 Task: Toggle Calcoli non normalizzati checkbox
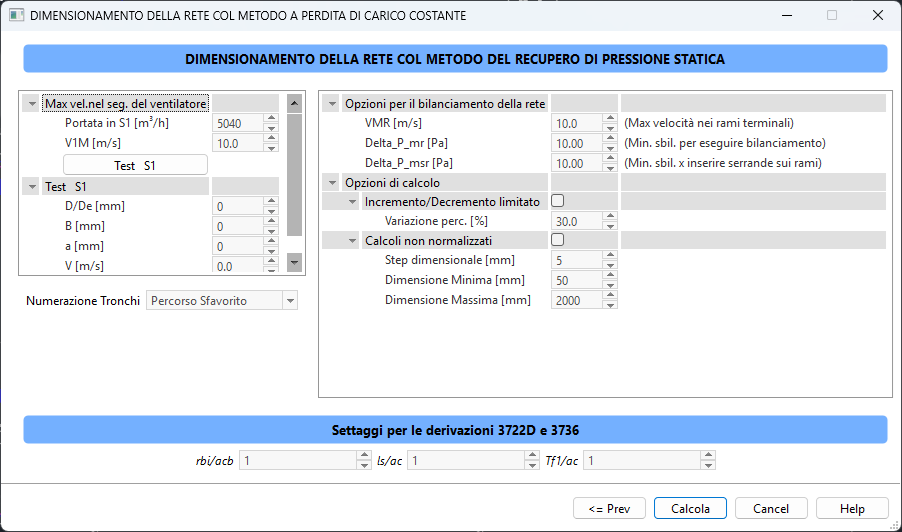(x=558, y=240)
